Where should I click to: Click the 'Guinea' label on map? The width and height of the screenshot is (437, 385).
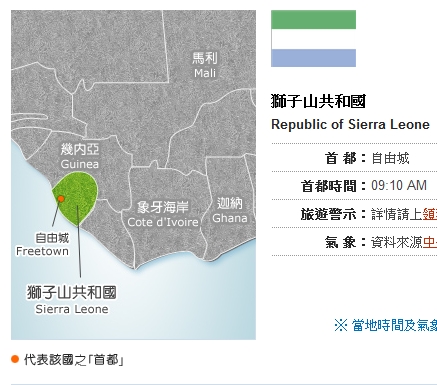[x=80, y=164]
